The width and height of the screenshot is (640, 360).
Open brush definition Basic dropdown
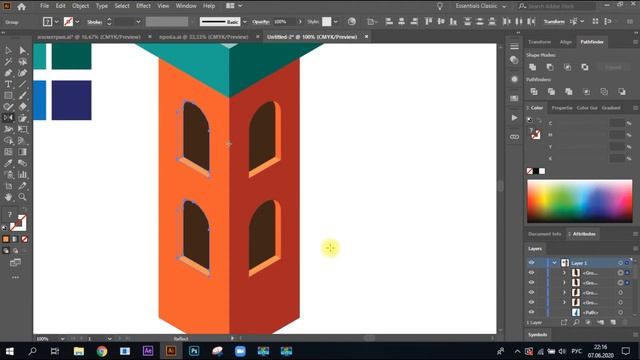(x=244, y=22)
